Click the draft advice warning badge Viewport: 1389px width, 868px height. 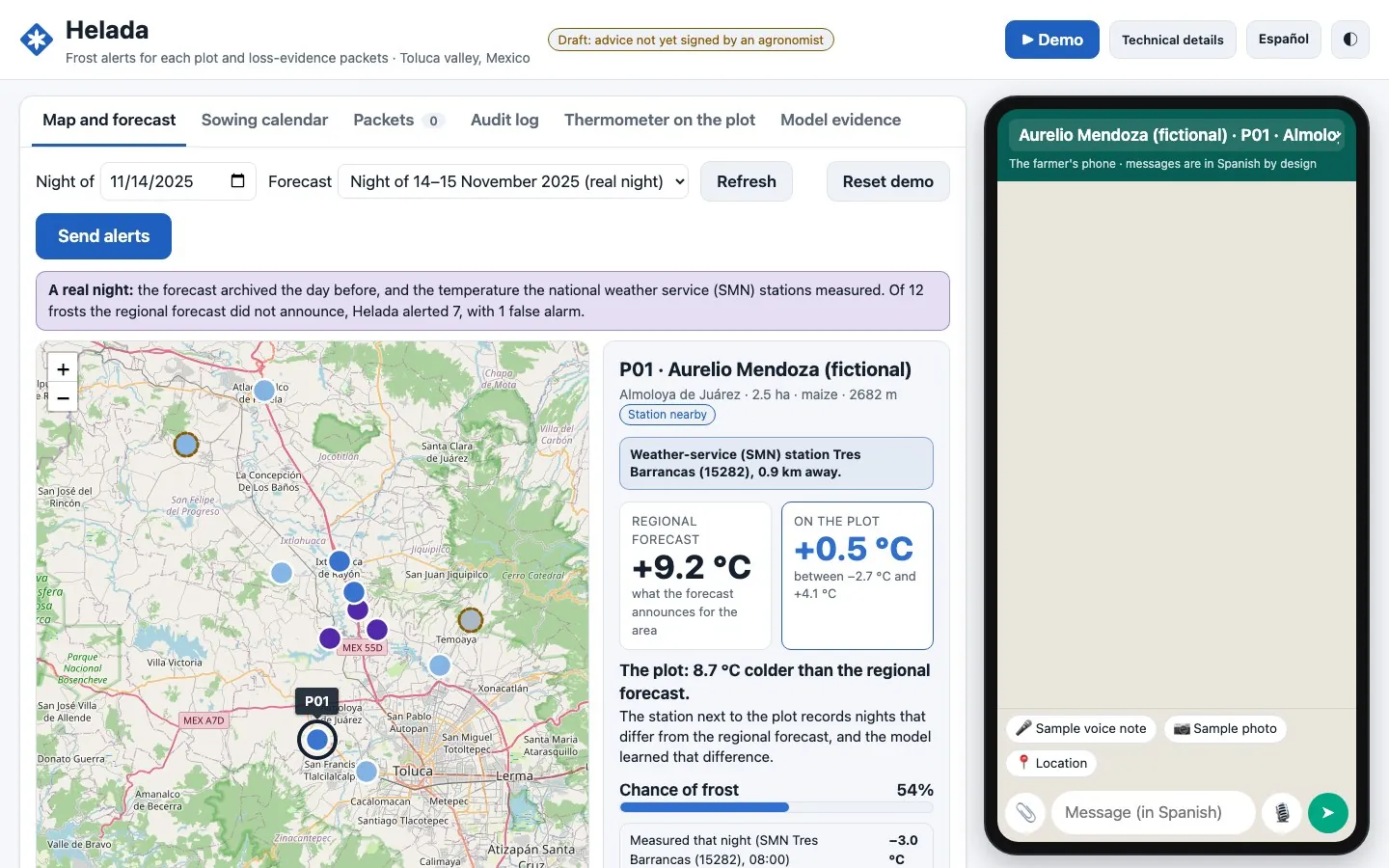(691, 40)
